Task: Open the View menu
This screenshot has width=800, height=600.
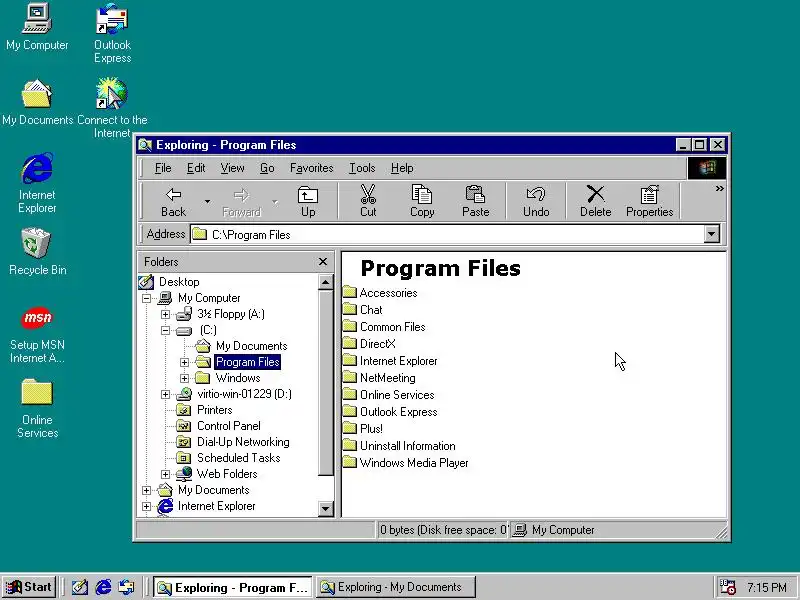Action: click(x=232, y=168)
